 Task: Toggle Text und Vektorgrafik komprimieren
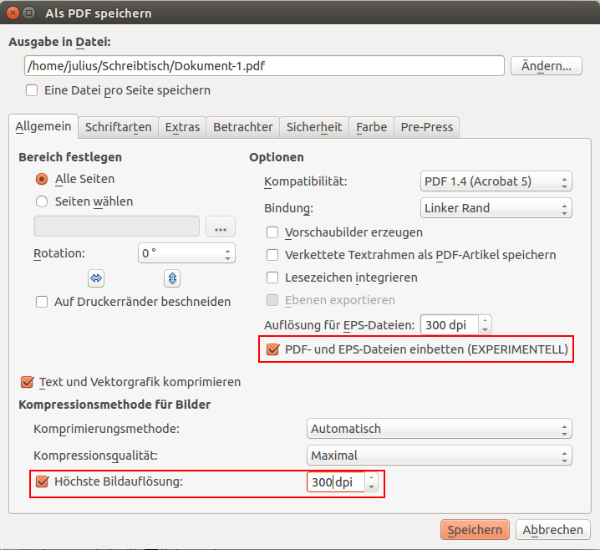pyautogui.click(x=27, y=382)
